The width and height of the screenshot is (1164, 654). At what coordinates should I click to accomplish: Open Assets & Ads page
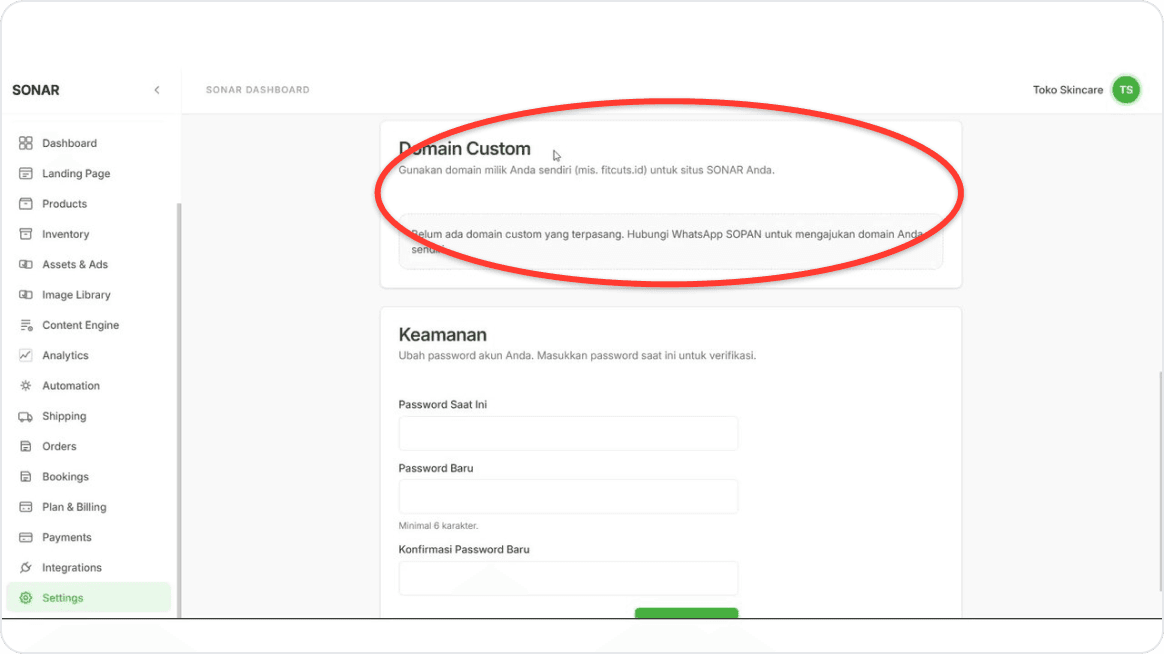[x=88, y=264]
